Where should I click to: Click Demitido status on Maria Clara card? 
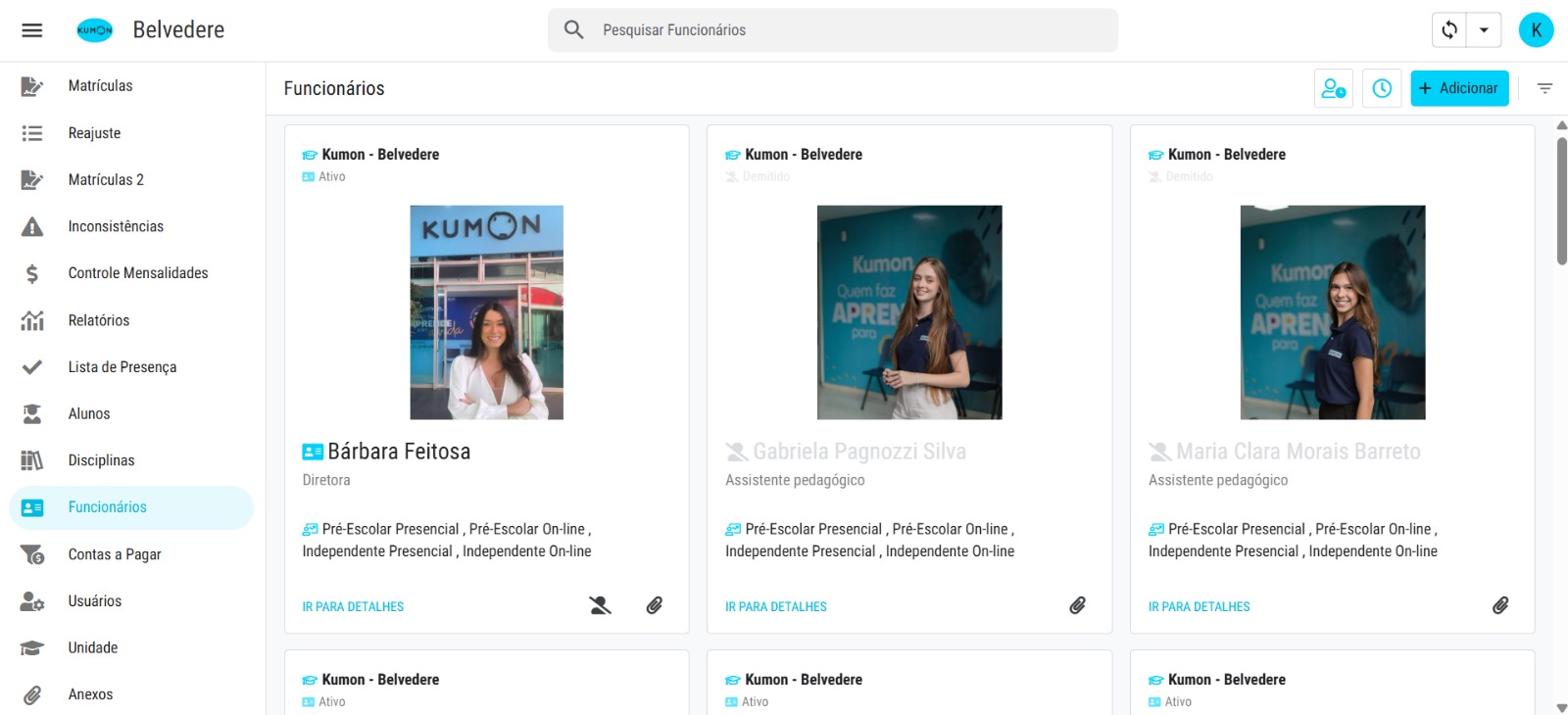point(1190,177)
